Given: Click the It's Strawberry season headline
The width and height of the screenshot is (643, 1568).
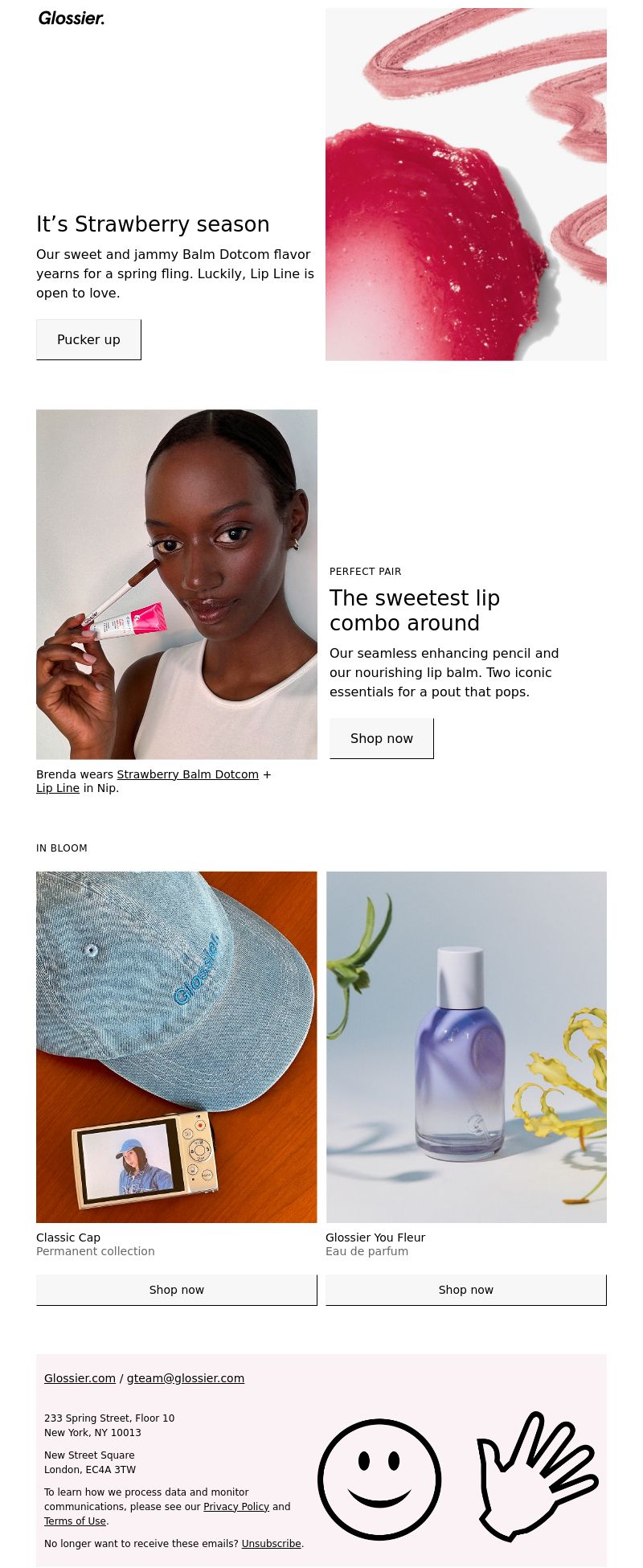Looking at the screenshot, I should [x=153, y=224].
